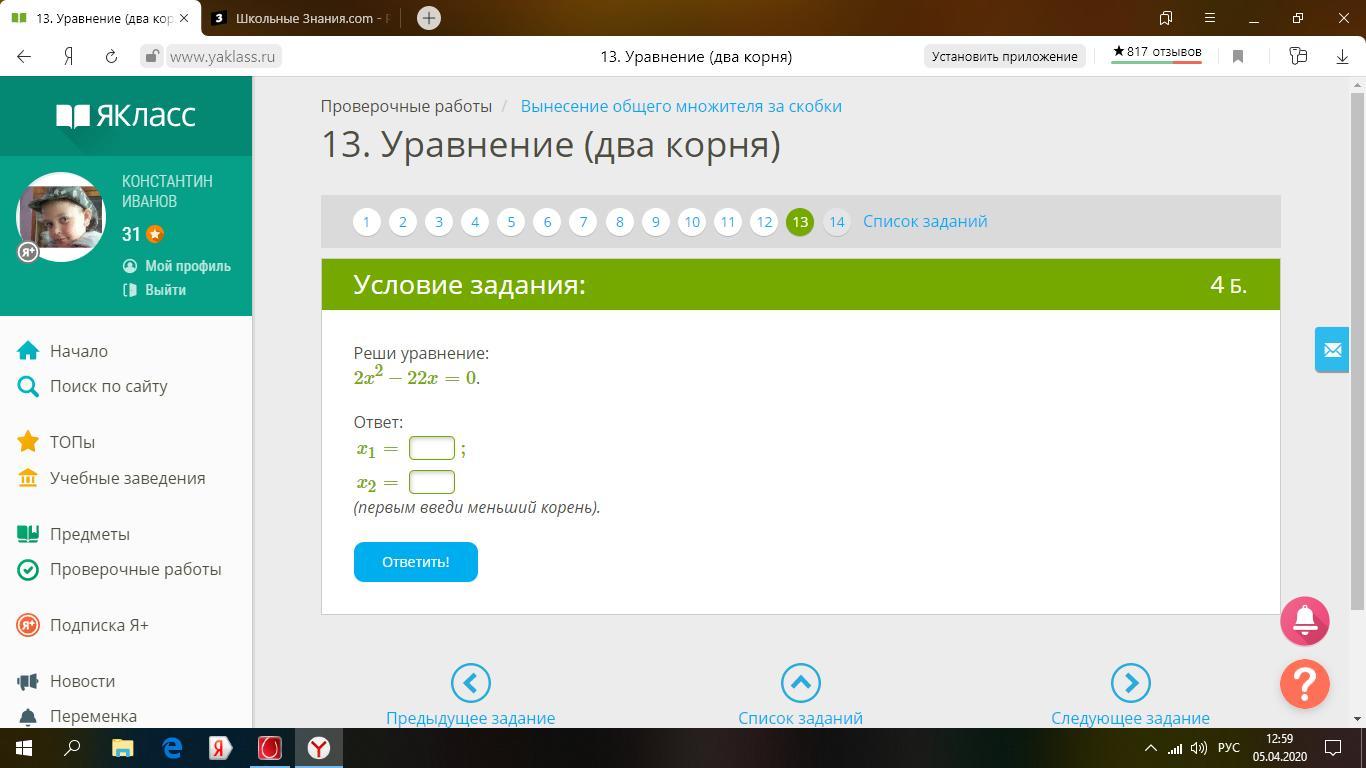The image size is (1366, 768).
Task: Open the orange question mark help button
Action: pyautogui.click(x=1304, y=684)
